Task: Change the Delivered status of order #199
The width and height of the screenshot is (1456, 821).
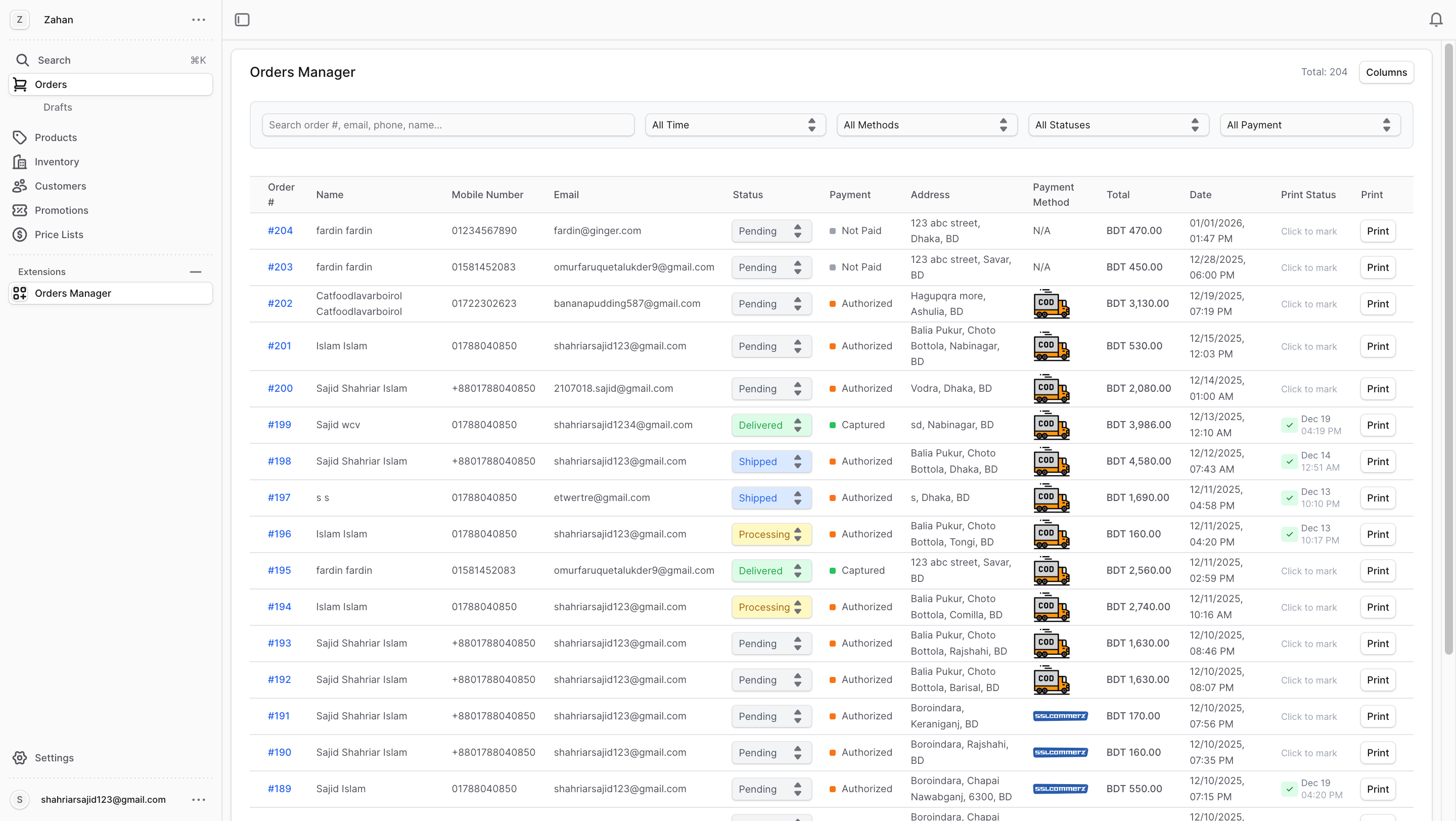Action: (x=771, y=425)
